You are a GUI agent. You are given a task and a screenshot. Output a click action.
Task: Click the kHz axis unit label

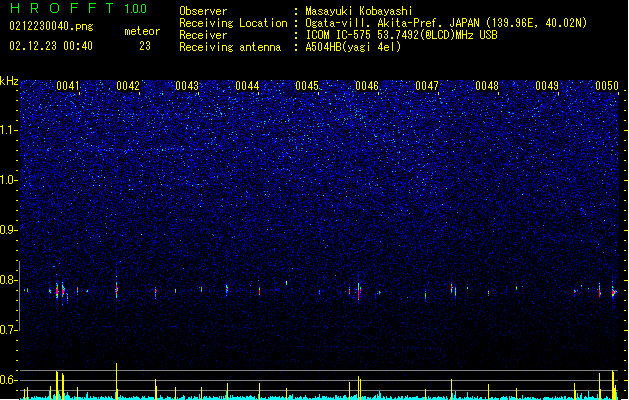(9, 81)
